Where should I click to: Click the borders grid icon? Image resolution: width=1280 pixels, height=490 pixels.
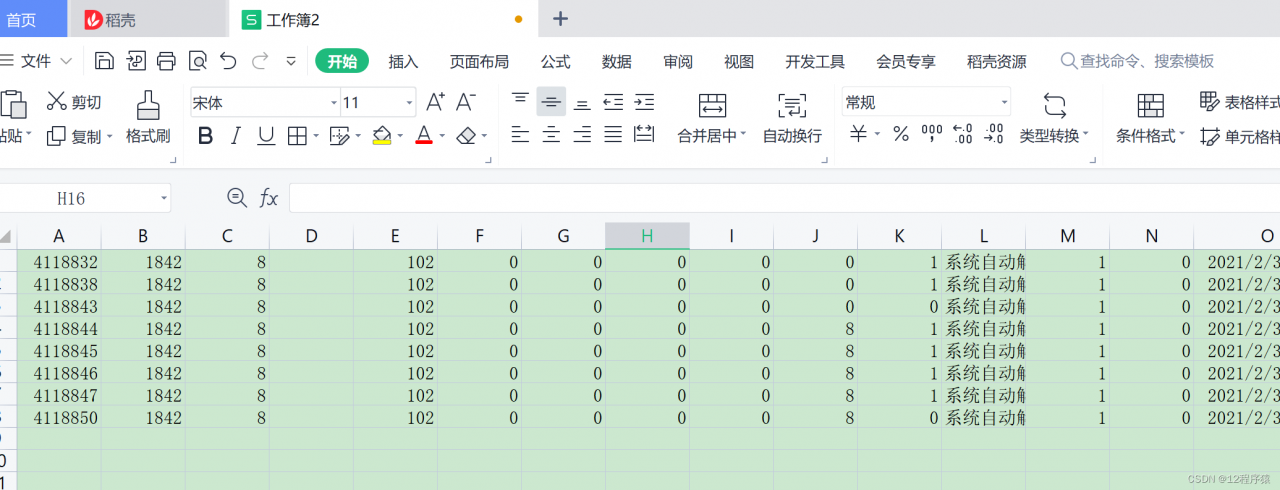tap(297, 136)
